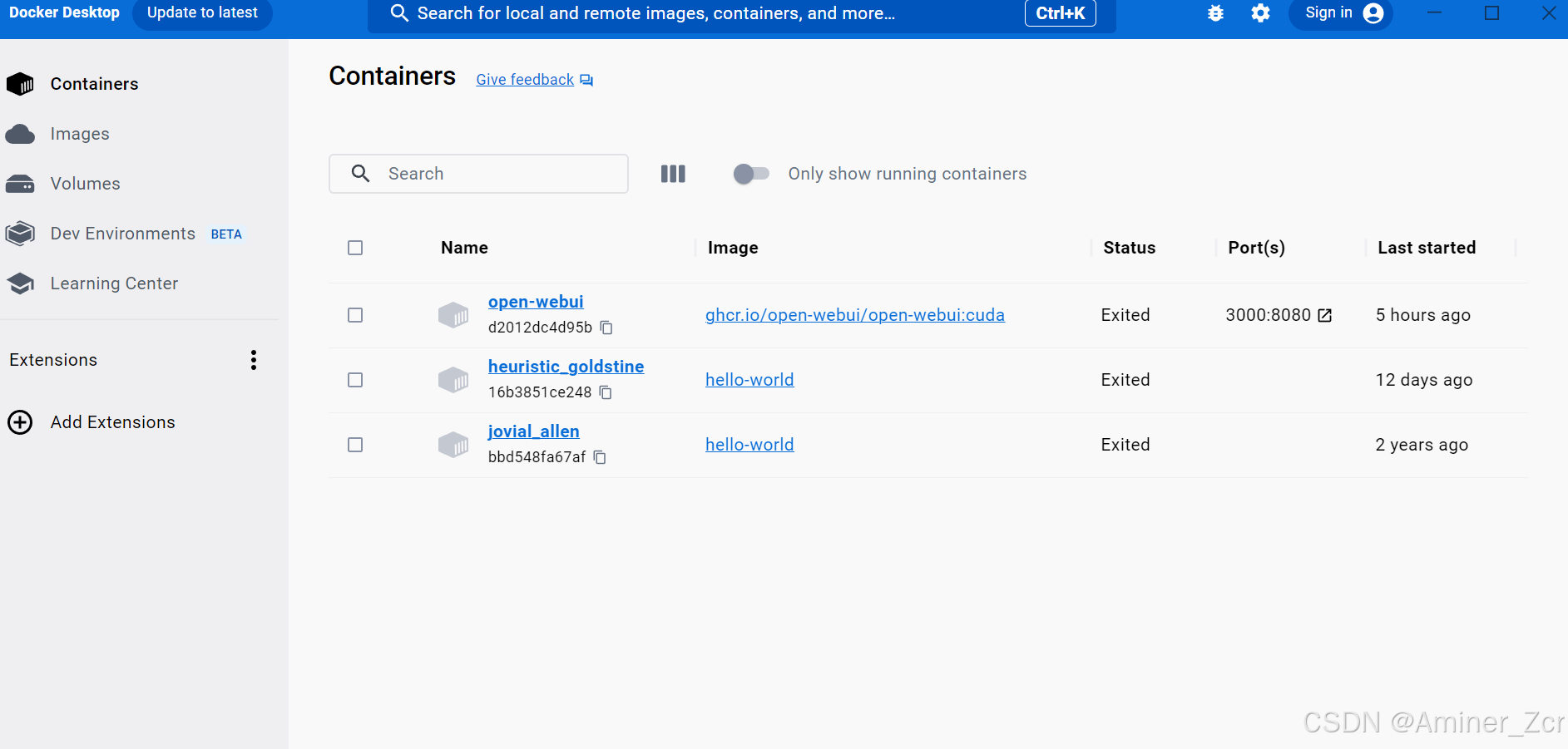Sort table by Port(s) column header

click(x=1256, y=248)
